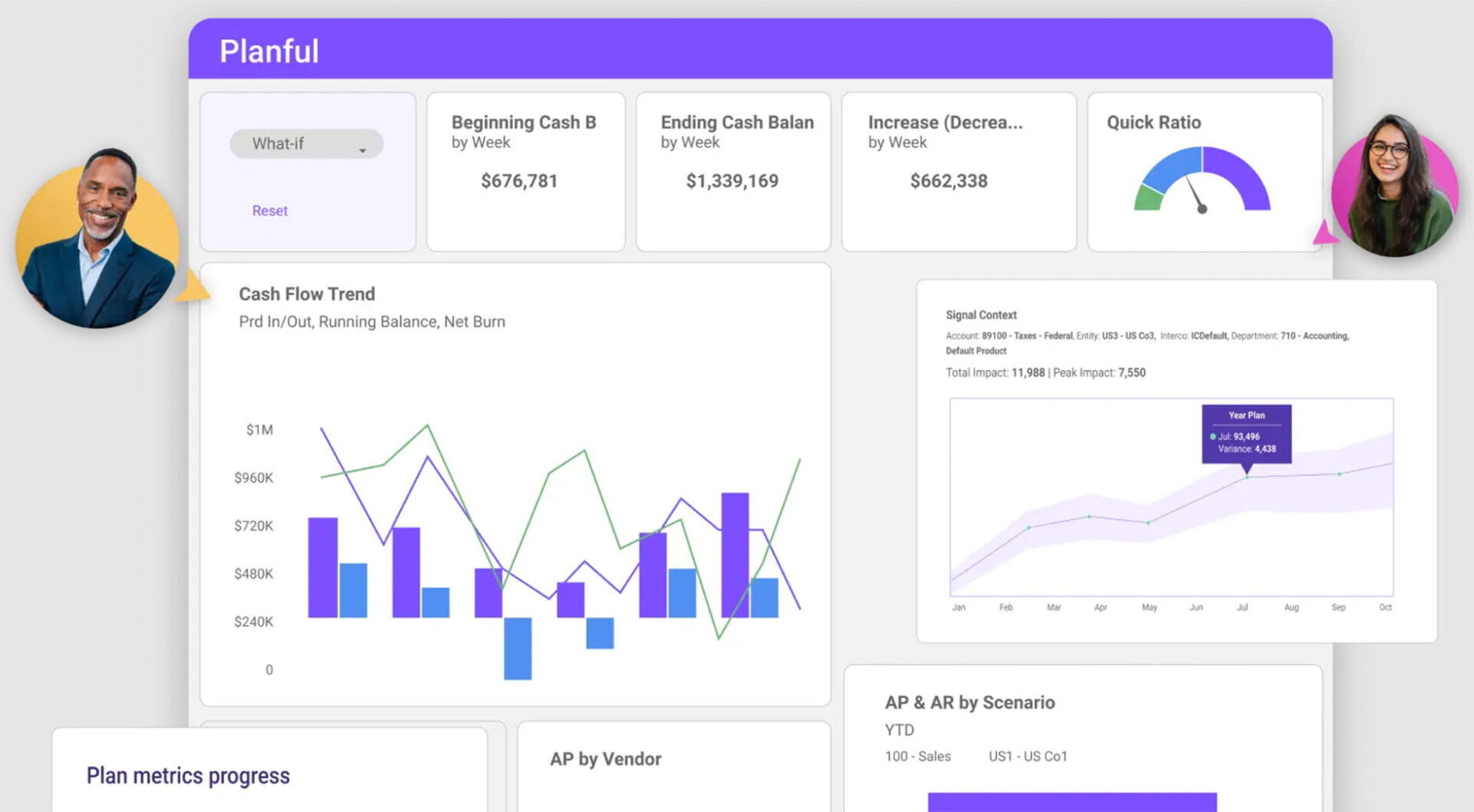Click the tallest purple bar in Cash Flow chart
Viewport: 1474px width, 812px height.
tap(735, 555)
